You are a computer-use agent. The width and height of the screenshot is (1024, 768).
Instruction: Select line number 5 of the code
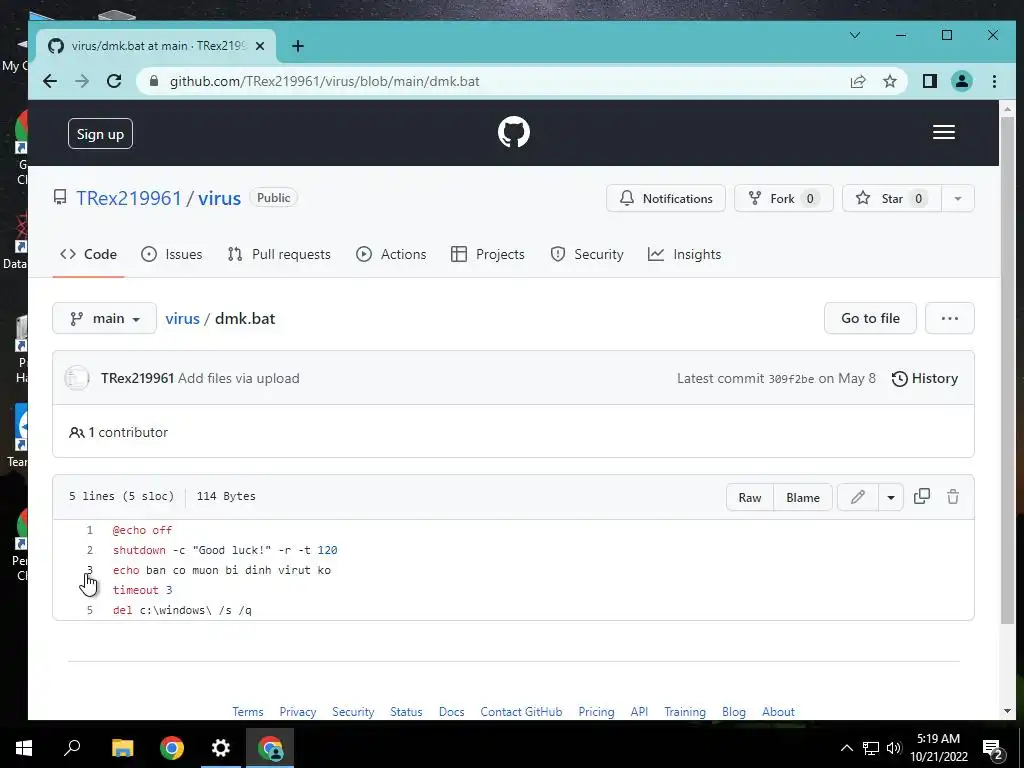(89, 610)
